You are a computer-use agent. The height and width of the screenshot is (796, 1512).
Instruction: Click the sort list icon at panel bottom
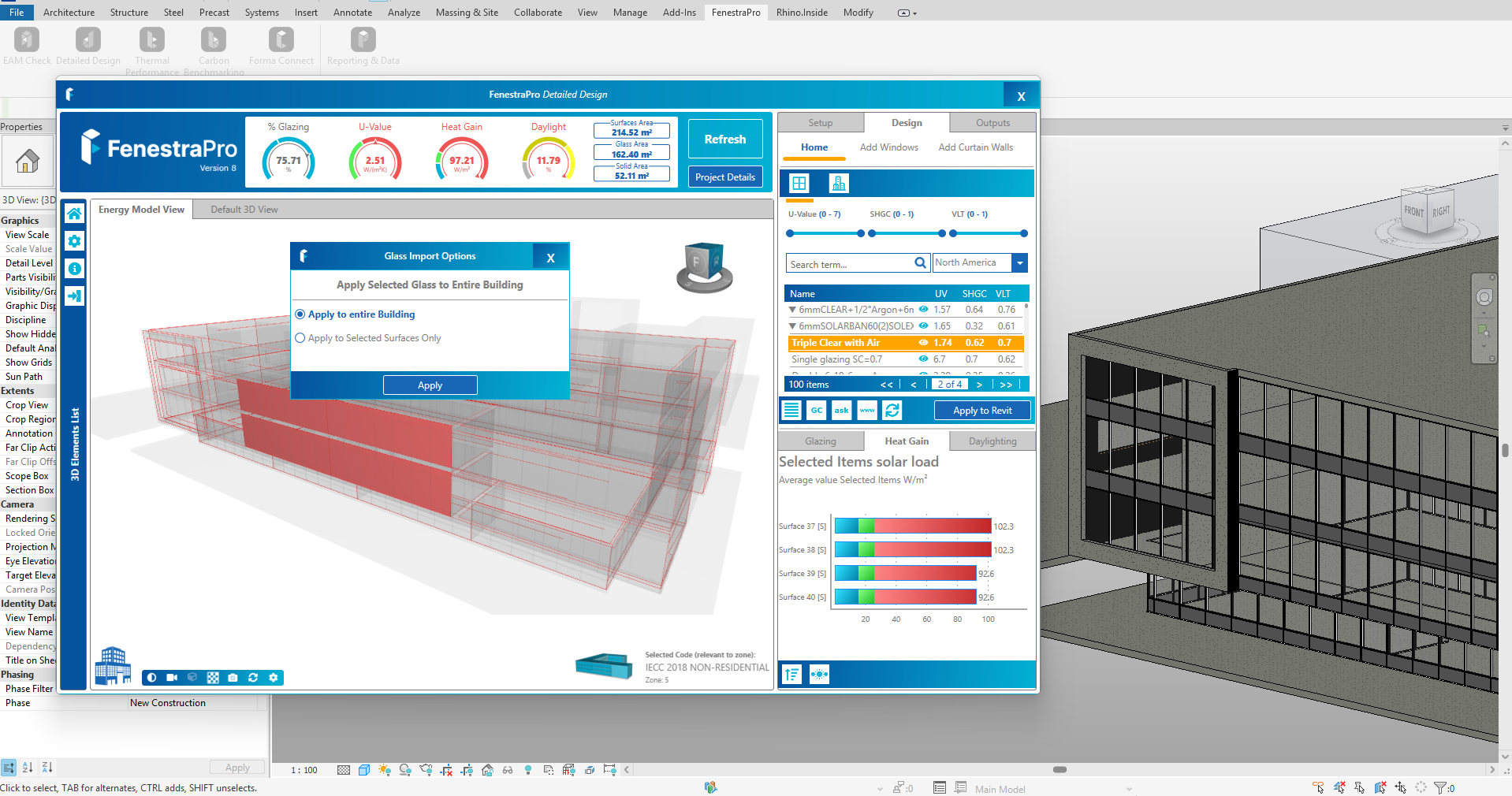click(x=792, y=675)
